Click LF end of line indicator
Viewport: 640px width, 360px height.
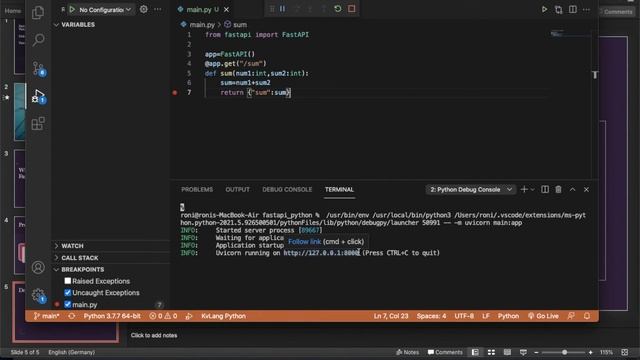click(x=486, y=316)
